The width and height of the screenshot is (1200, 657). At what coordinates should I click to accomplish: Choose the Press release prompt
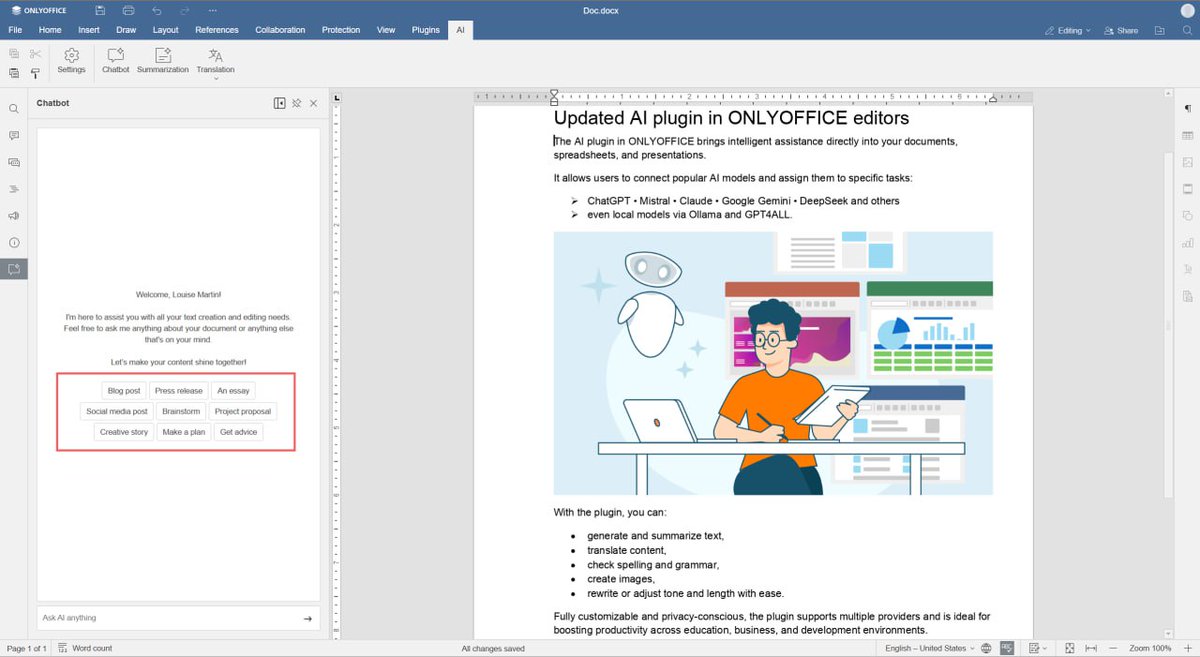click(179, 391)
